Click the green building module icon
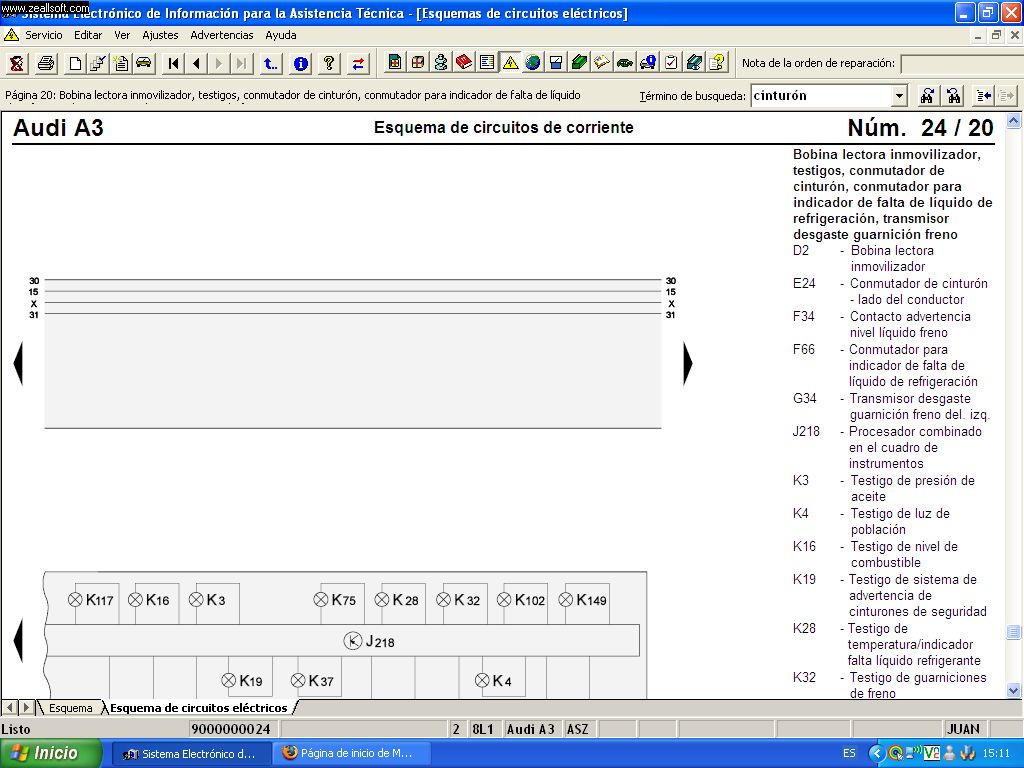This screenshot has width=1024, height=768. (394, 63)
